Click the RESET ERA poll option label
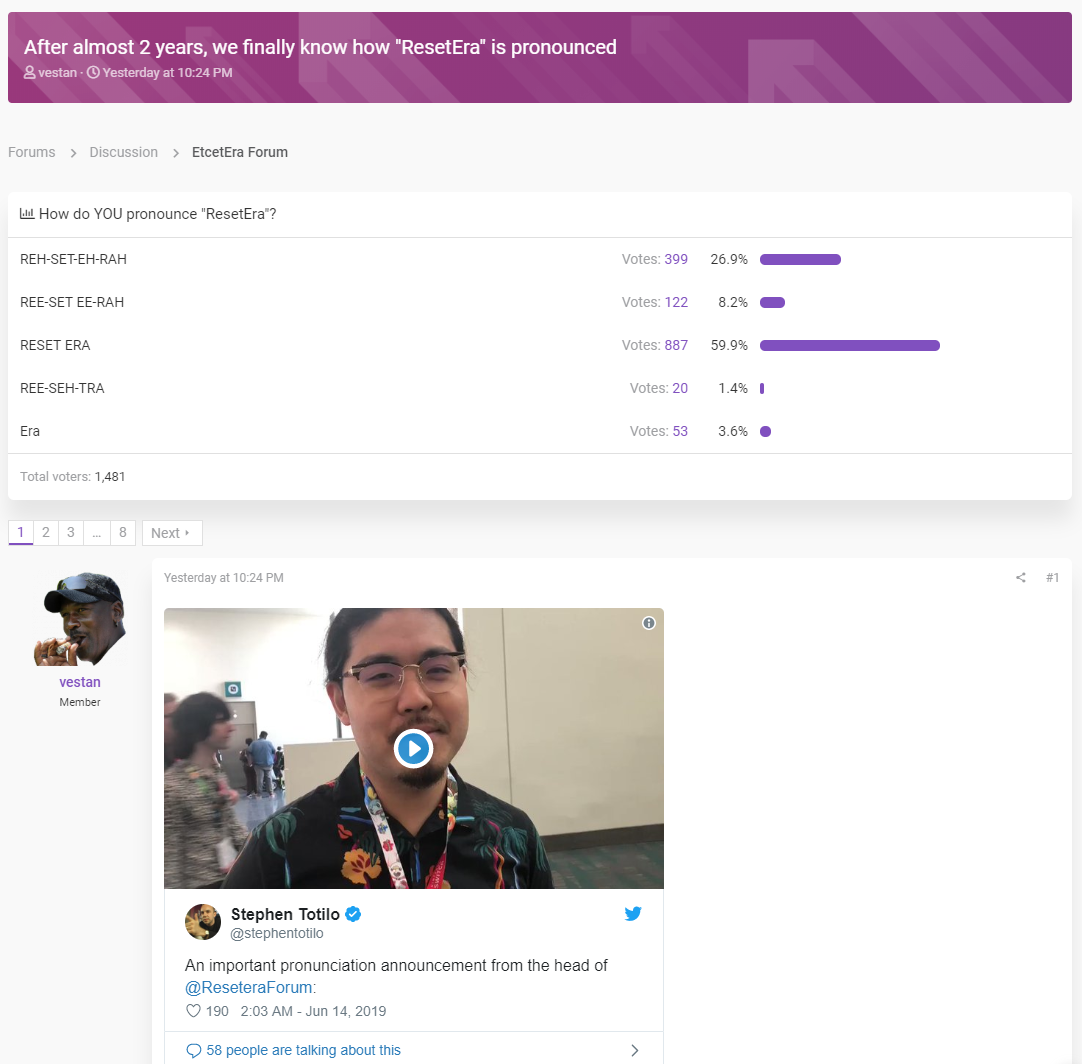 pyautogui.click(x=55, y=345)
